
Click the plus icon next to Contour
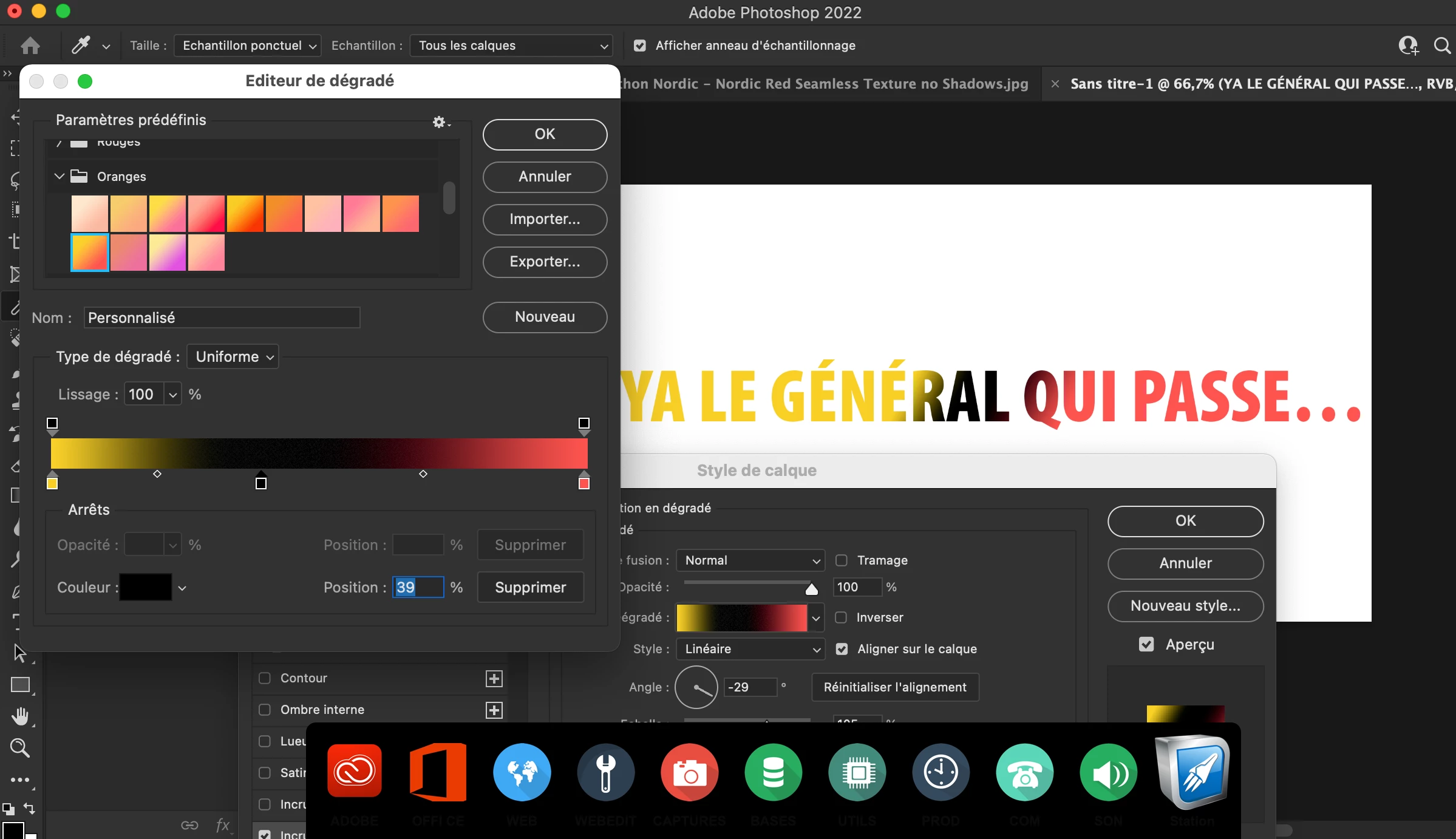click(x=494, y=679)
